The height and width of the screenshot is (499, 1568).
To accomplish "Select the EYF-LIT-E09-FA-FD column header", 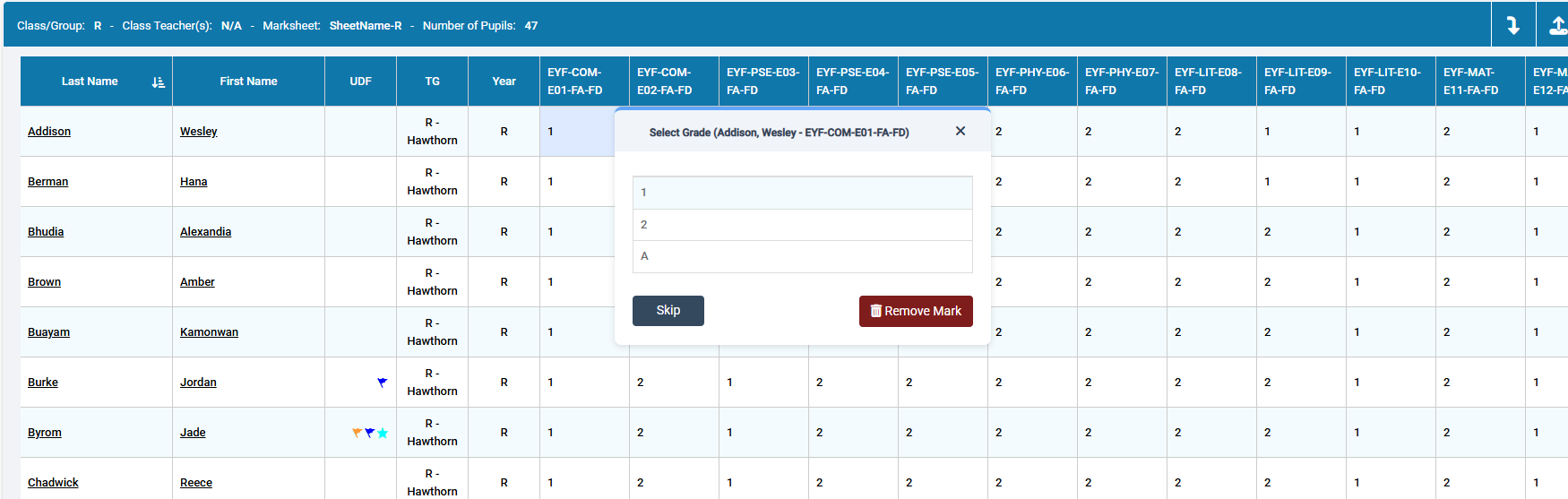I will click(x=1301, y=82).
